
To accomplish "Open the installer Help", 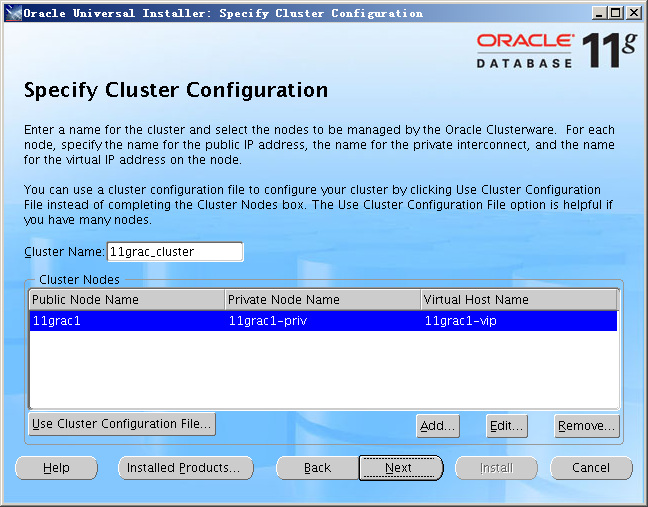I will click(56, 468).
